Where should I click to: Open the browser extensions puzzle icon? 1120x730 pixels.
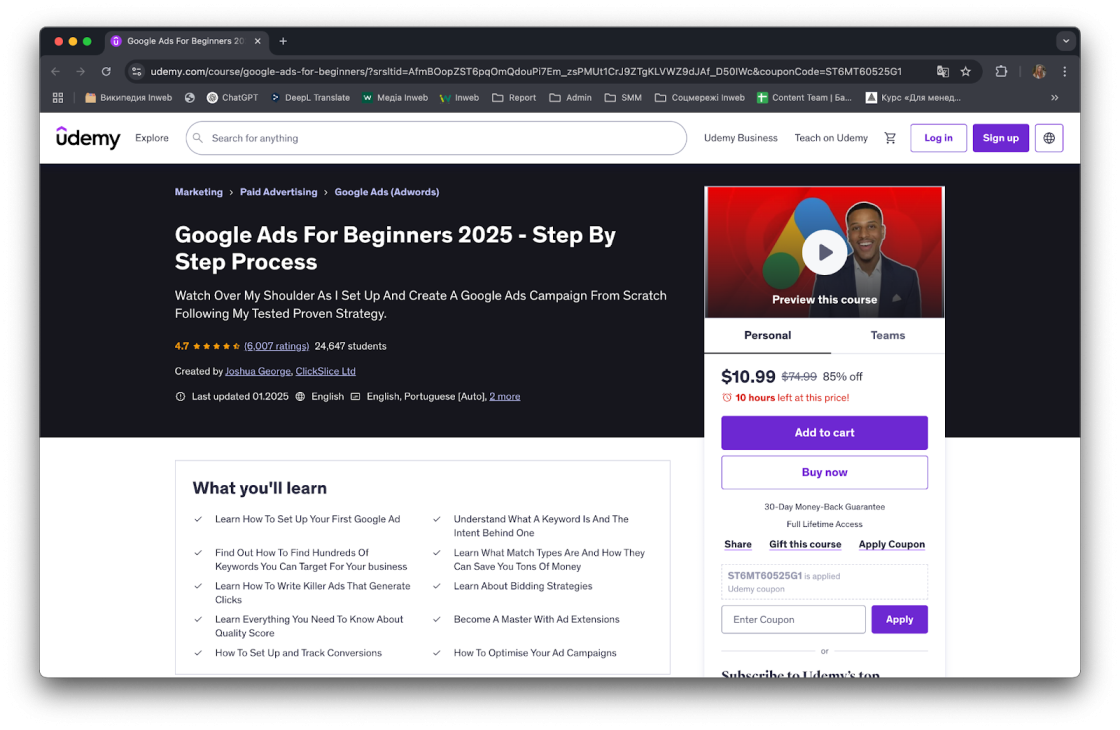[1001, 71]
